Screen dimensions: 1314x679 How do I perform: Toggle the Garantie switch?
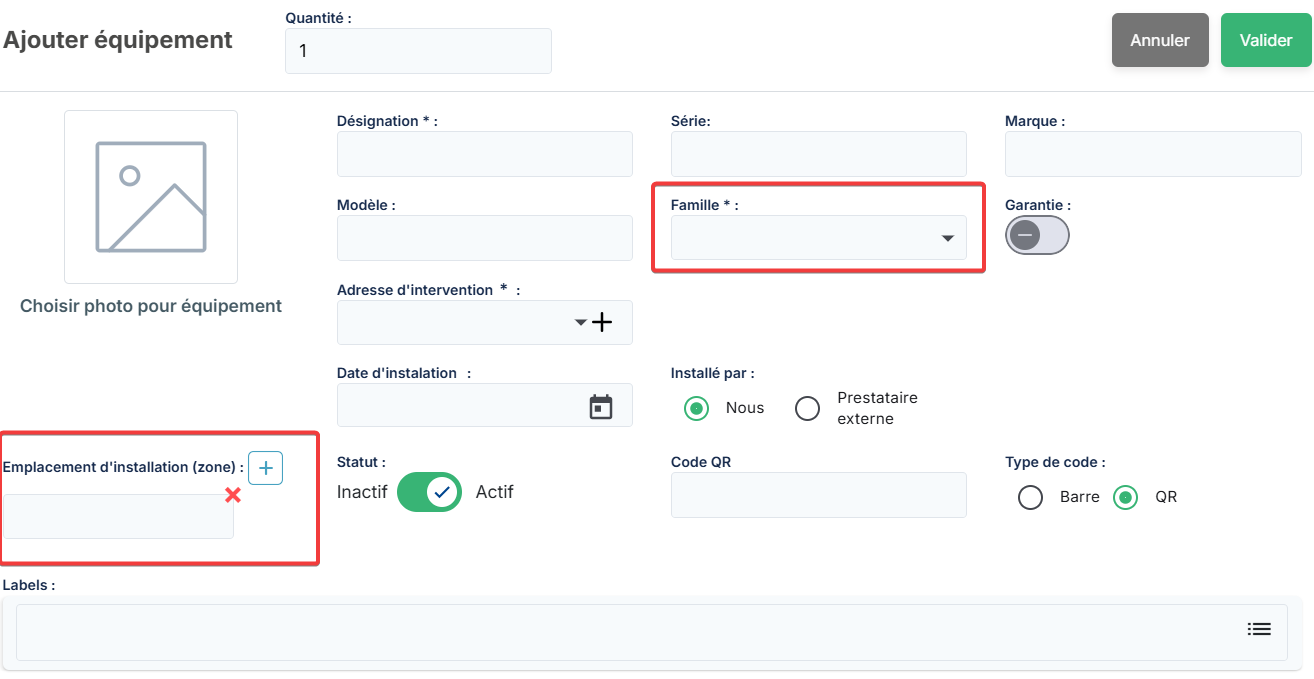pyautogui.click(x=1037, y=235)
